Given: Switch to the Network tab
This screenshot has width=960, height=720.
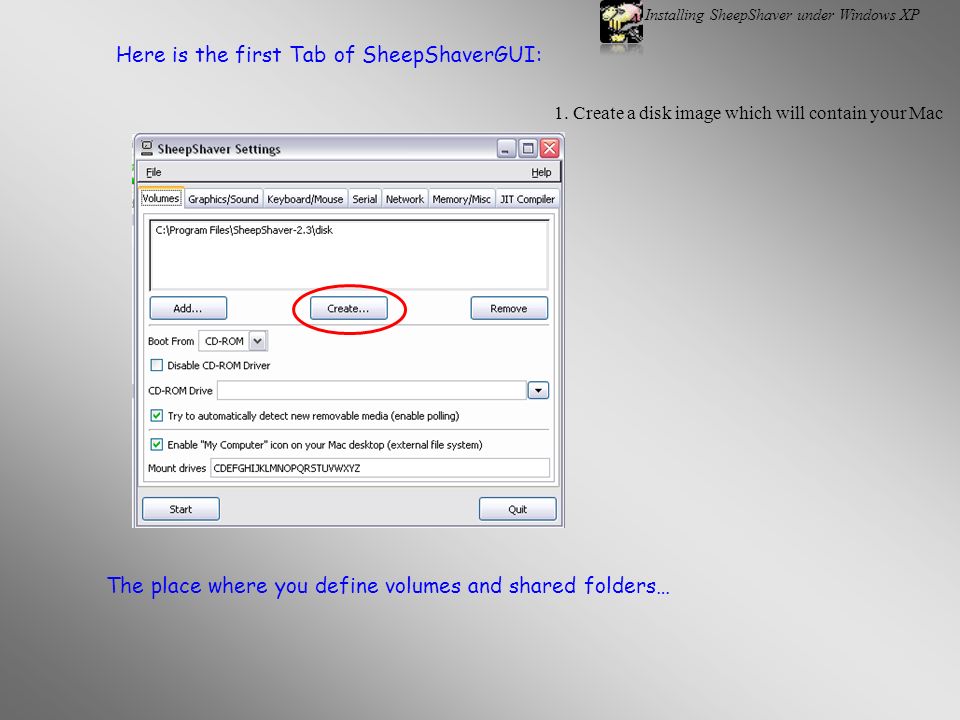Looking at the screenshot, I should click(405, 199).
